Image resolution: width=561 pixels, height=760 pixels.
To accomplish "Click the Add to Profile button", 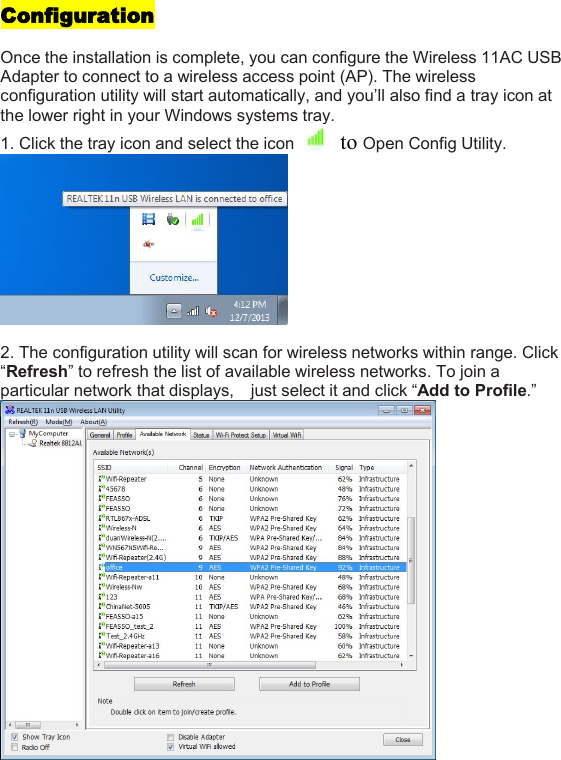I will [309, 684].
